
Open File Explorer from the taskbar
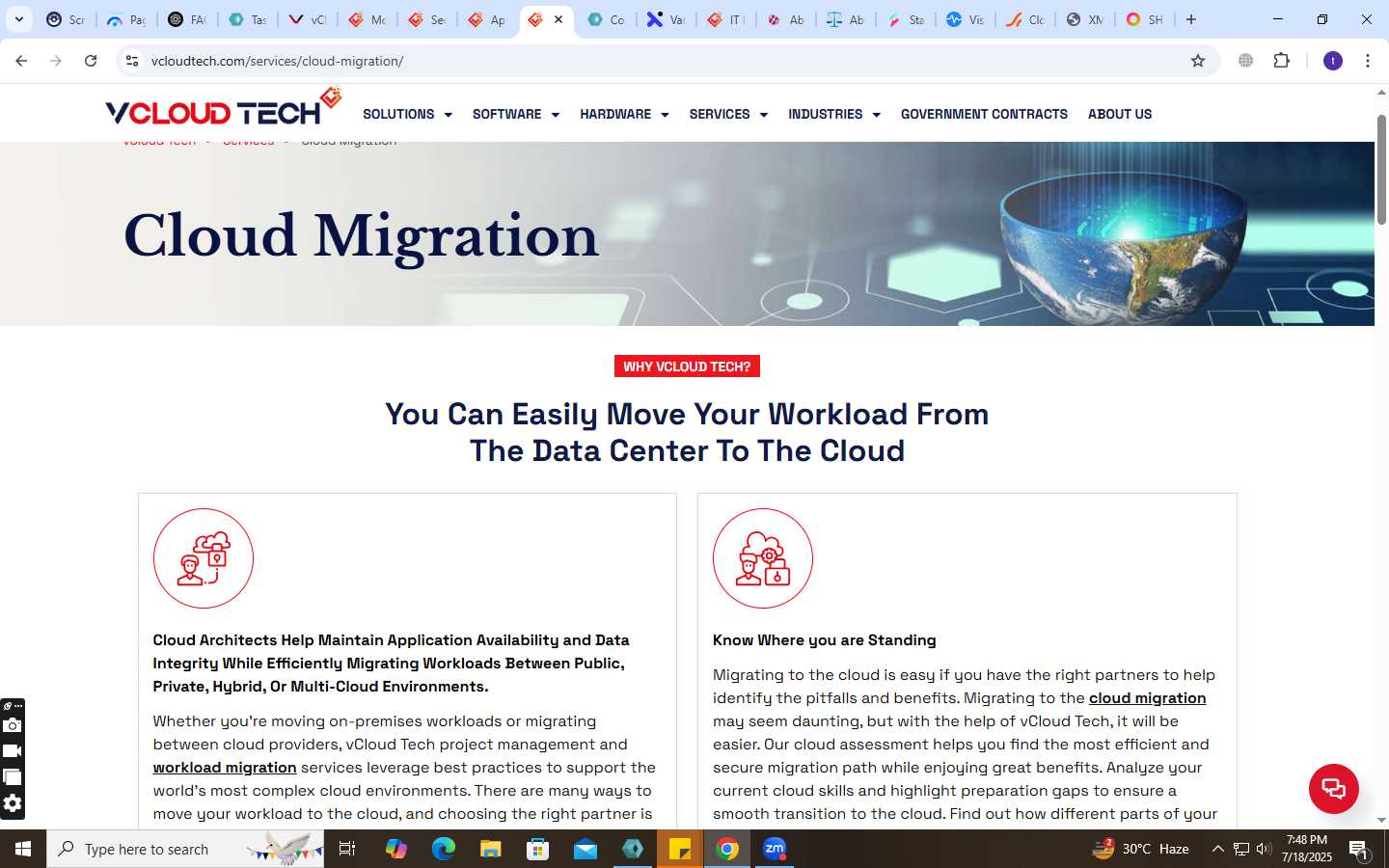(x=491, y=849)
